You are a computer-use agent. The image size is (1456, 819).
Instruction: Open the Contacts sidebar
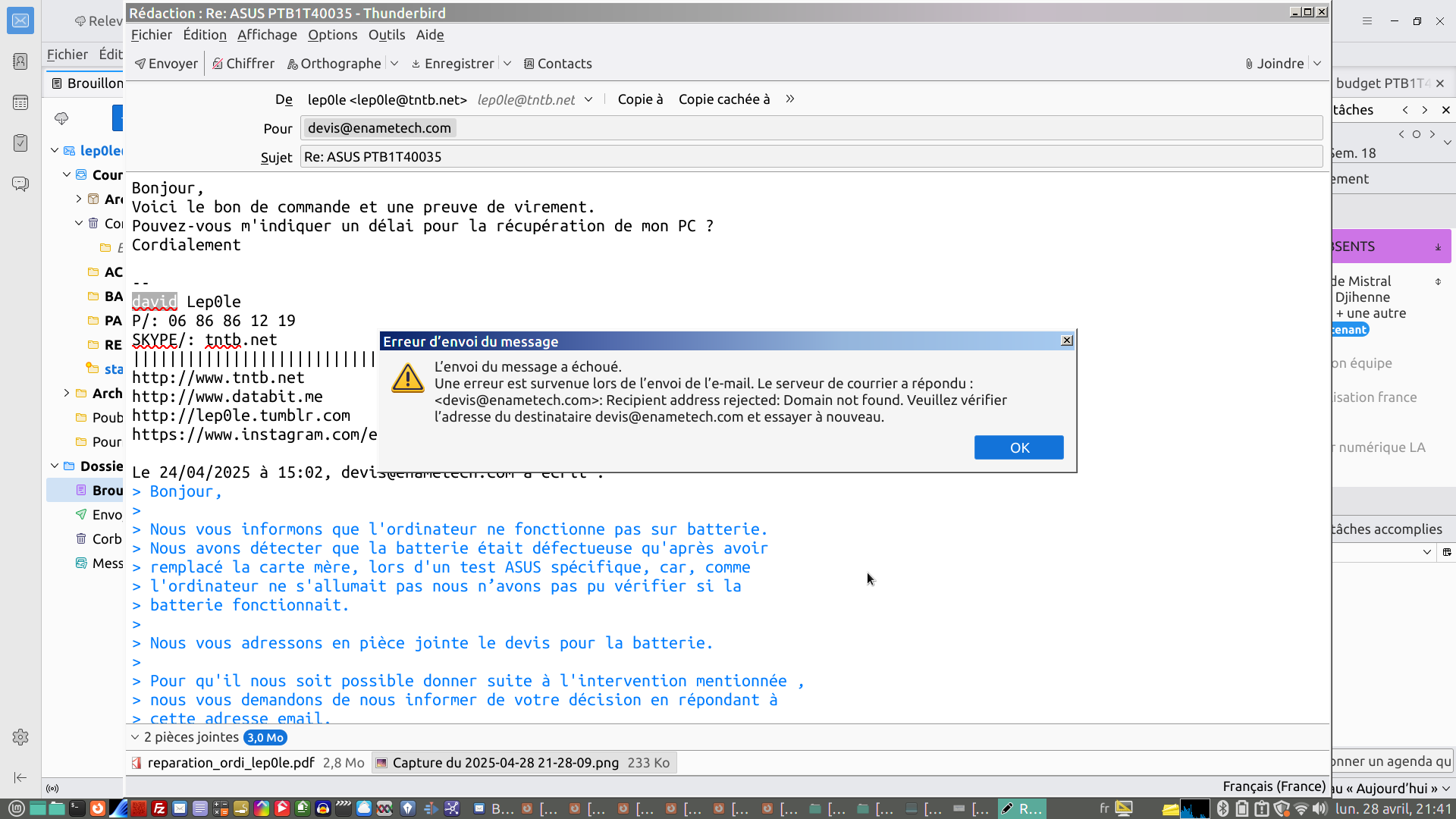[557, 64]
